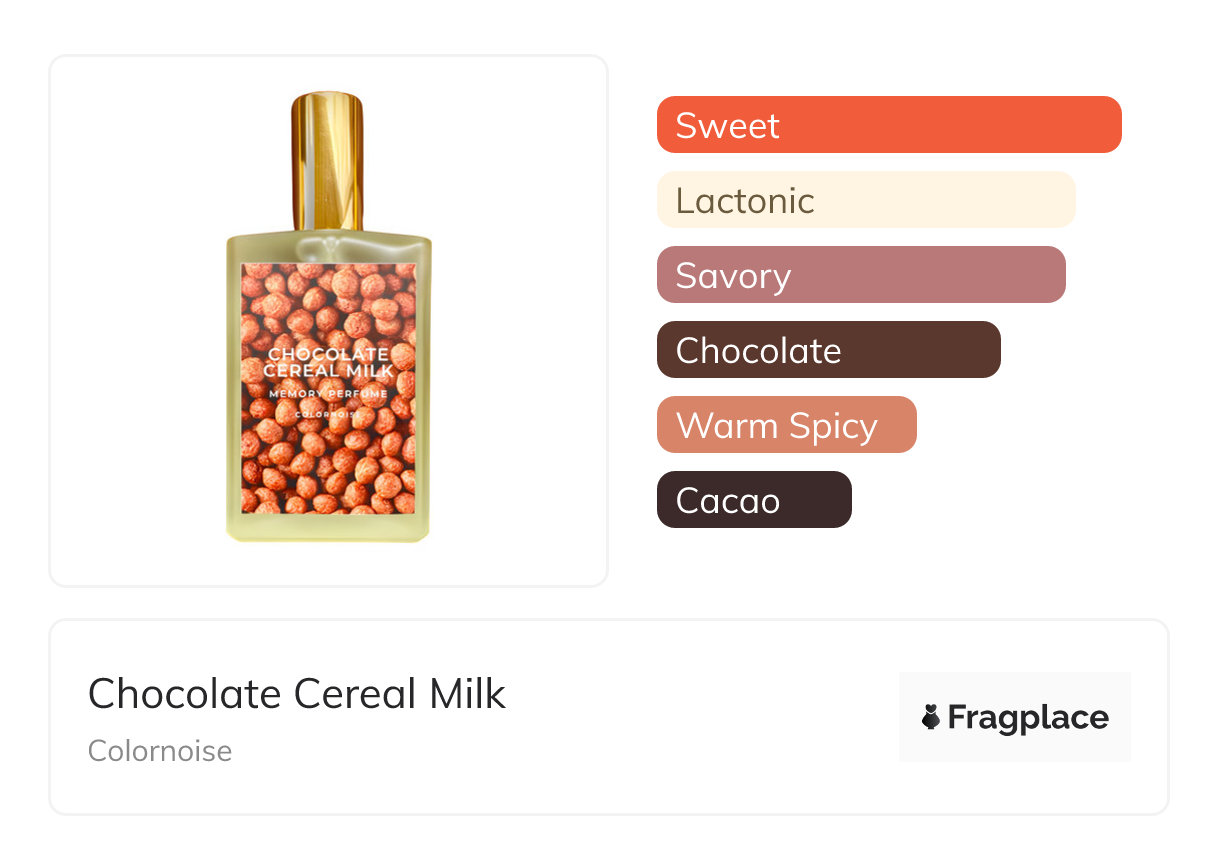Click the Fragplace wordmark text
The image size is (1218, 864).
(1027, 717)
